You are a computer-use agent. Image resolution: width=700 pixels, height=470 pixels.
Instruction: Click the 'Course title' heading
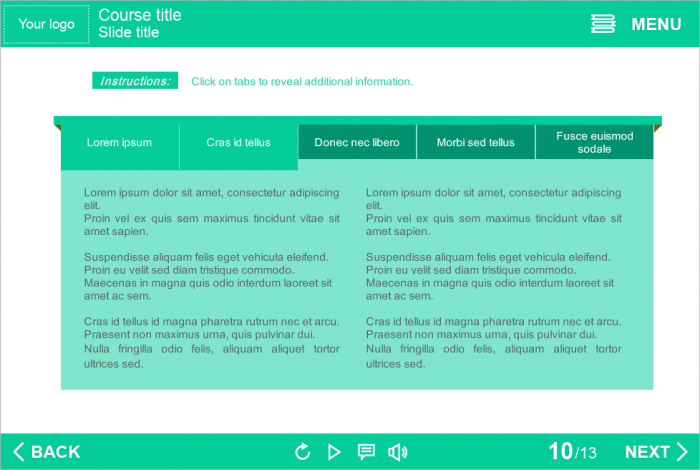tap(140, 15)
